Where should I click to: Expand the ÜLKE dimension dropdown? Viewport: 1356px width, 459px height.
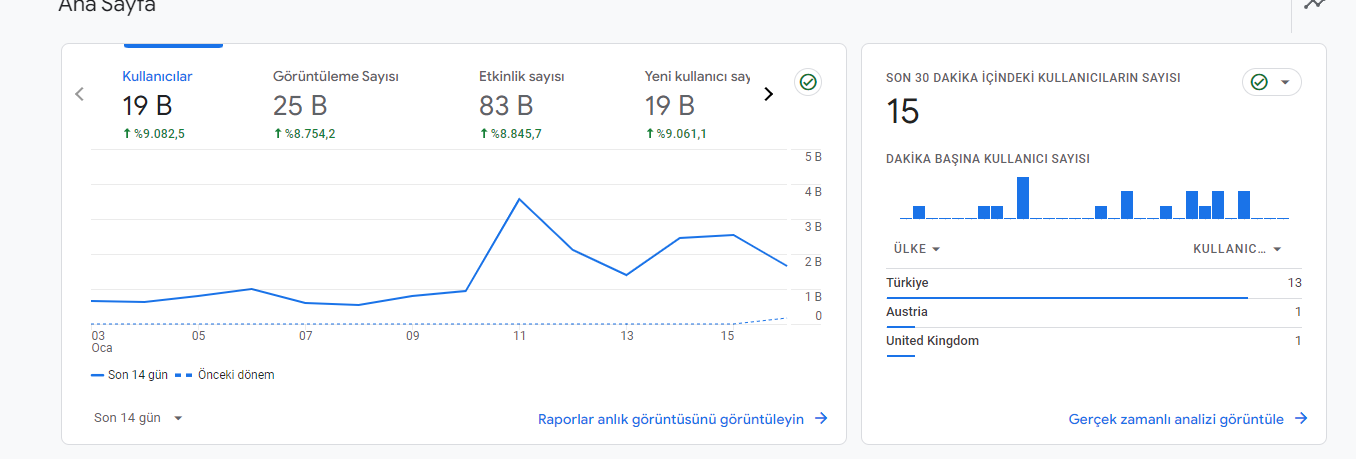916,249
